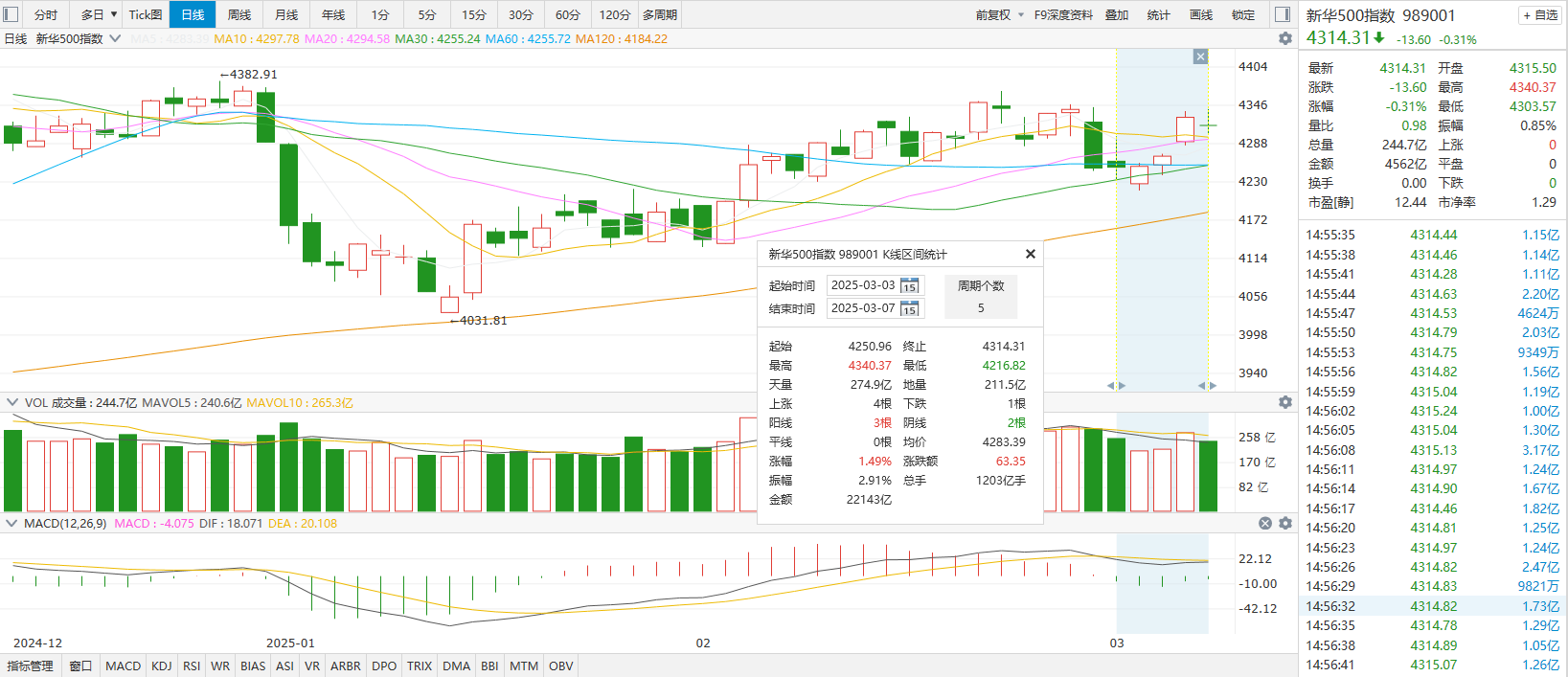Toggle the MAVOL10 line label

click(x=300, y=402)
